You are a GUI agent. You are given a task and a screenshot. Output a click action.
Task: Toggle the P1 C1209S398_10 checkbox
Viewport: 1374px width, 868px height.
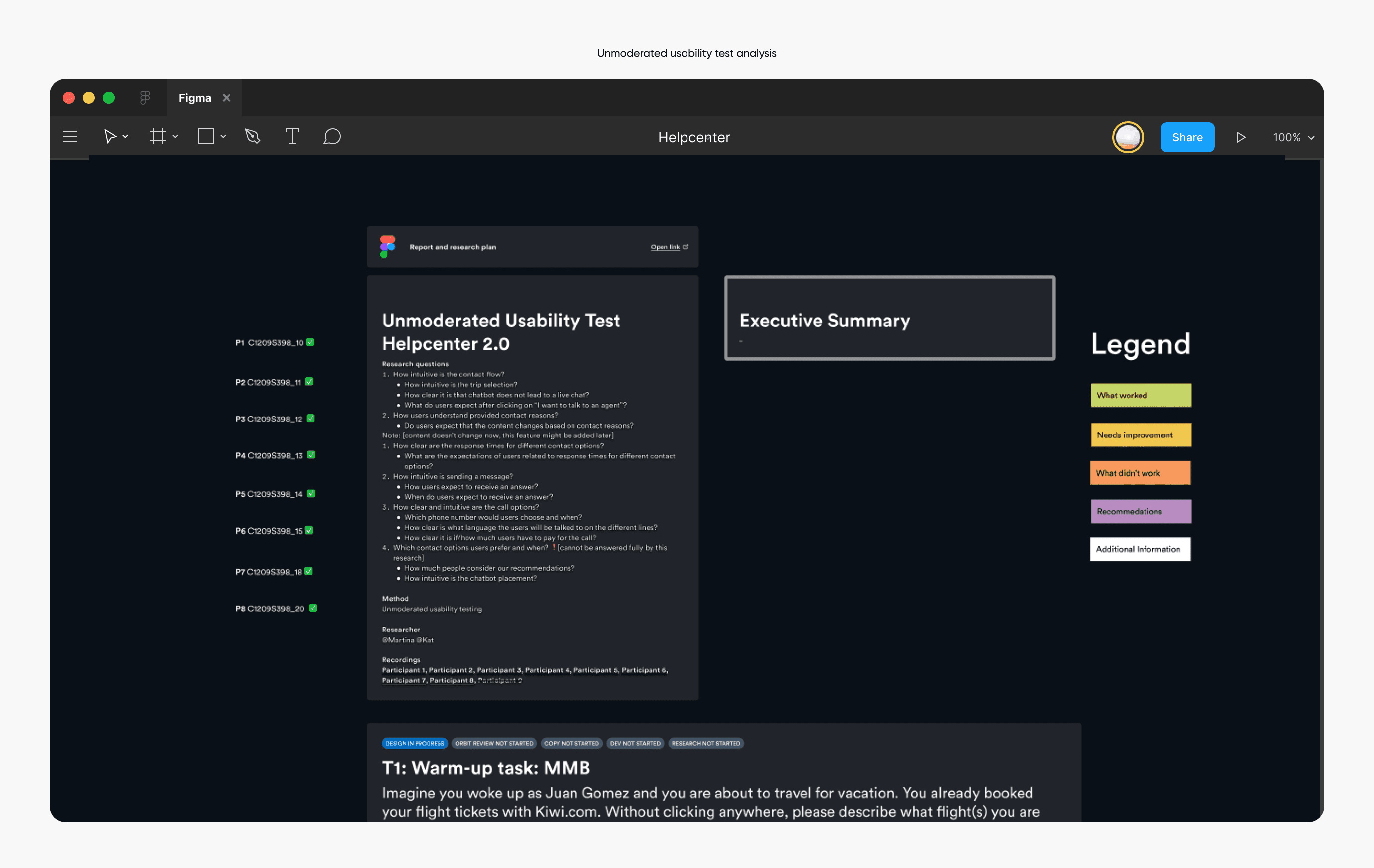(x=311, y=342)
